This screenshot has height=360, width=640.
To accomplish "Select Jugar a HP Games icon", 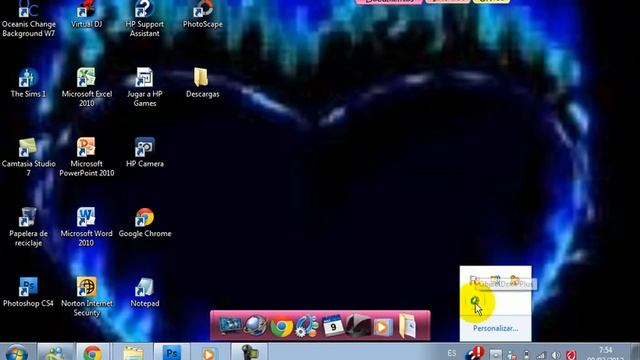I will (x=144, y=87).
